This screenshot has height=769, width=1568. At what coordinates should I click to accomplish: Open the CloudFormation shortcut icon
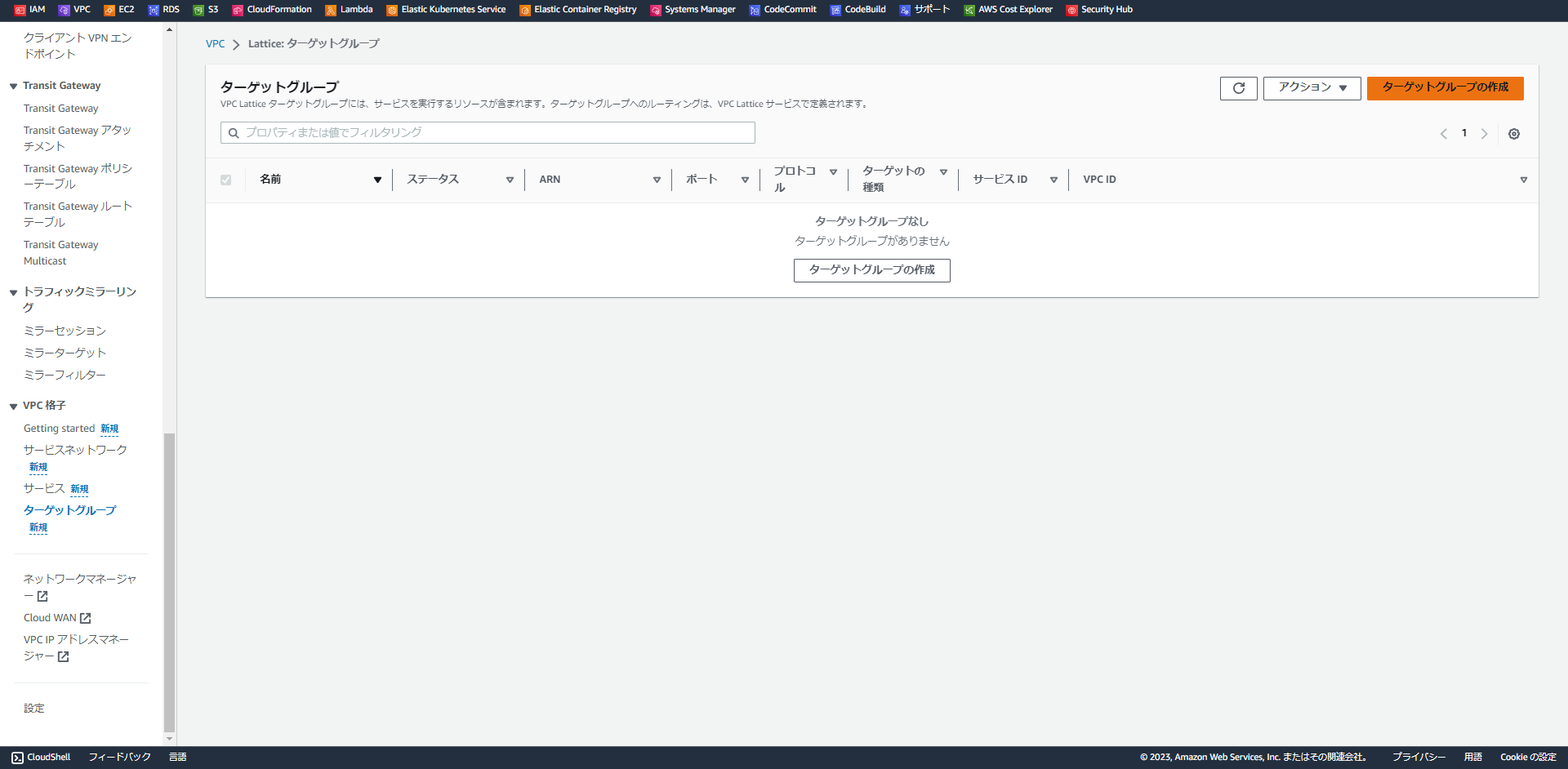238,10
